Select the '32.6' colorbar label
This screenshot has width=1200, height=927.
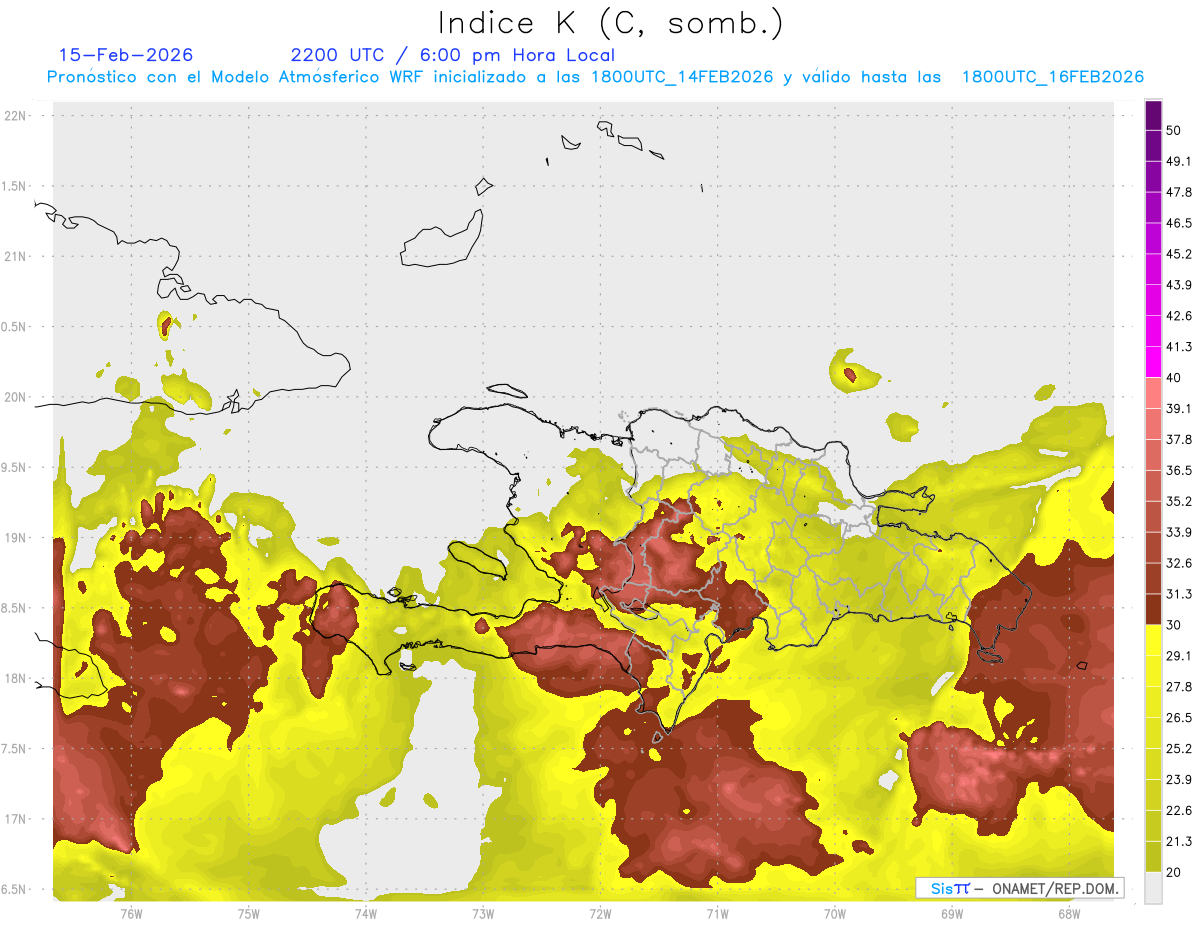pos(1179,563)
